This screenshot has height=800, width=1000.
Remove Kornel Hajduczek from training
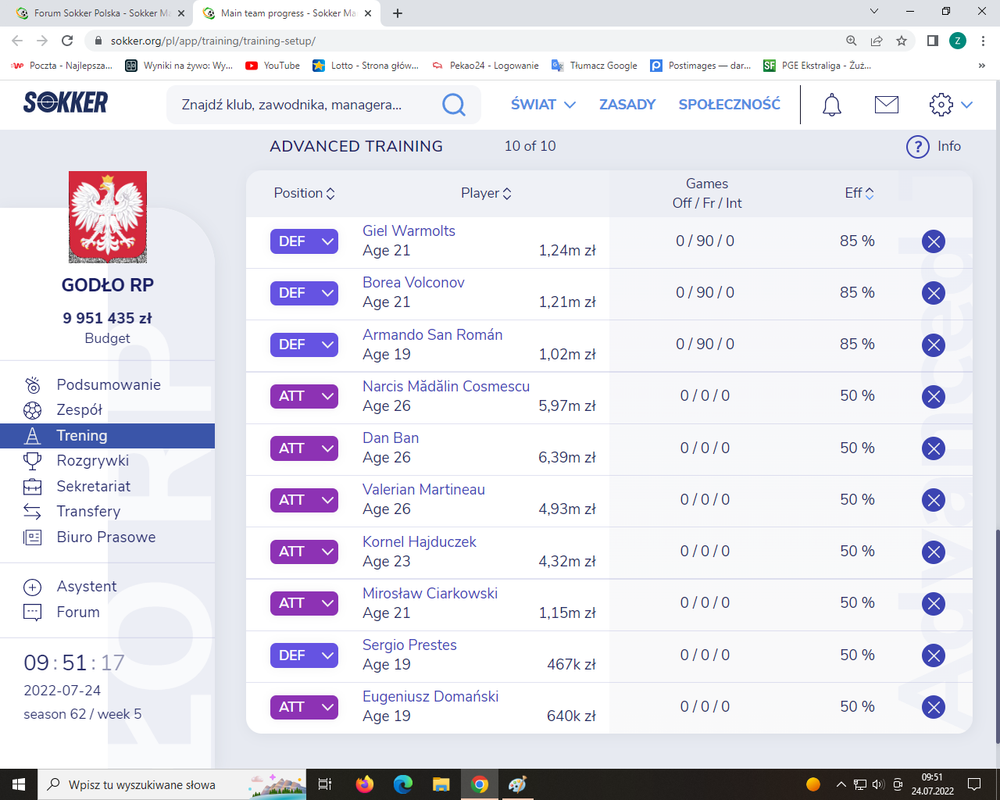click(933, 551)
